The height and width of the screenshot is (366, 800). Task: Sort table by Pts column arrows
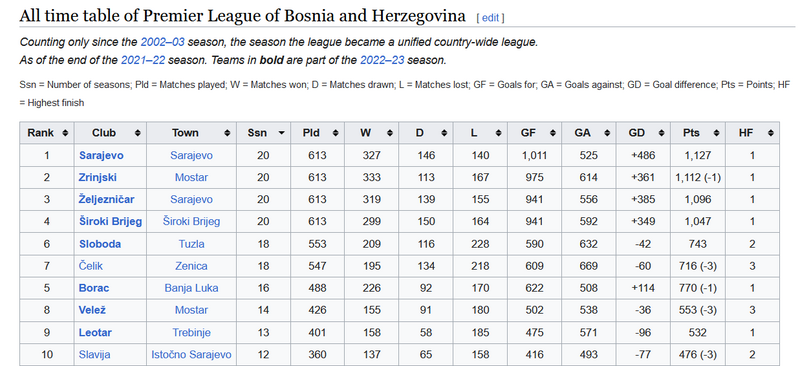pos(716,133)
